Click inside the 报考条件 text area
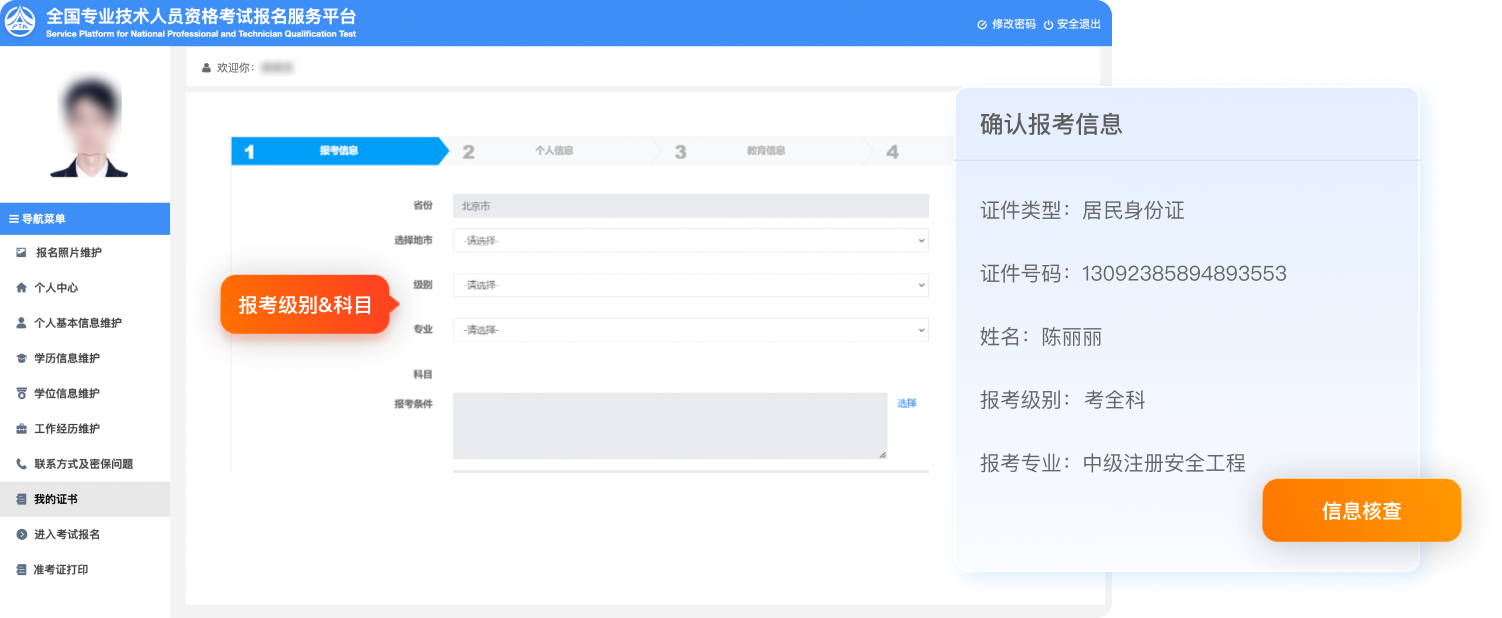1502x618 pixels. coord(668,424)
